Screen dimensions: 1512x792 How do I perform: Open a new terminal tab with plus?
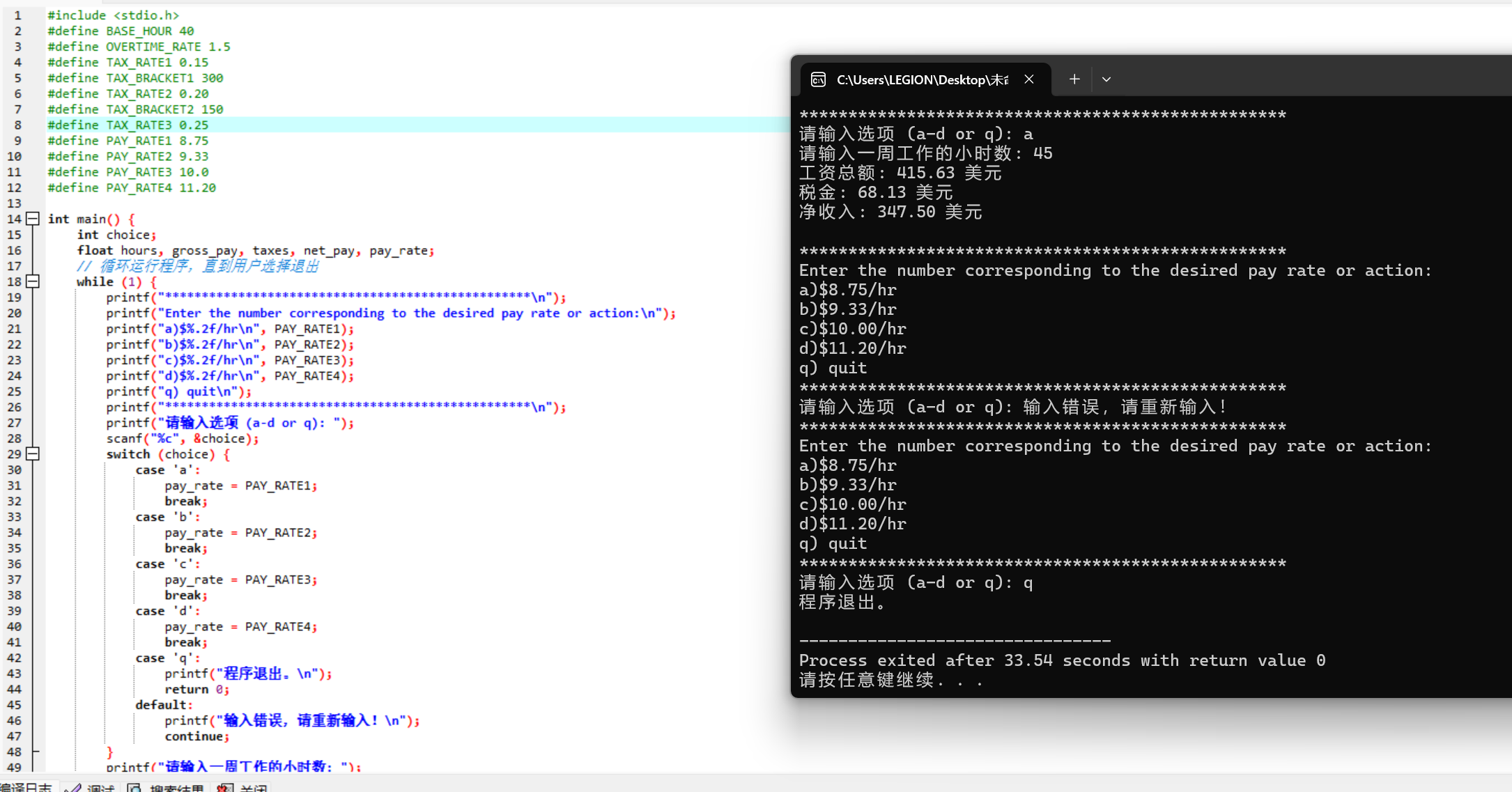point(1074,79)
